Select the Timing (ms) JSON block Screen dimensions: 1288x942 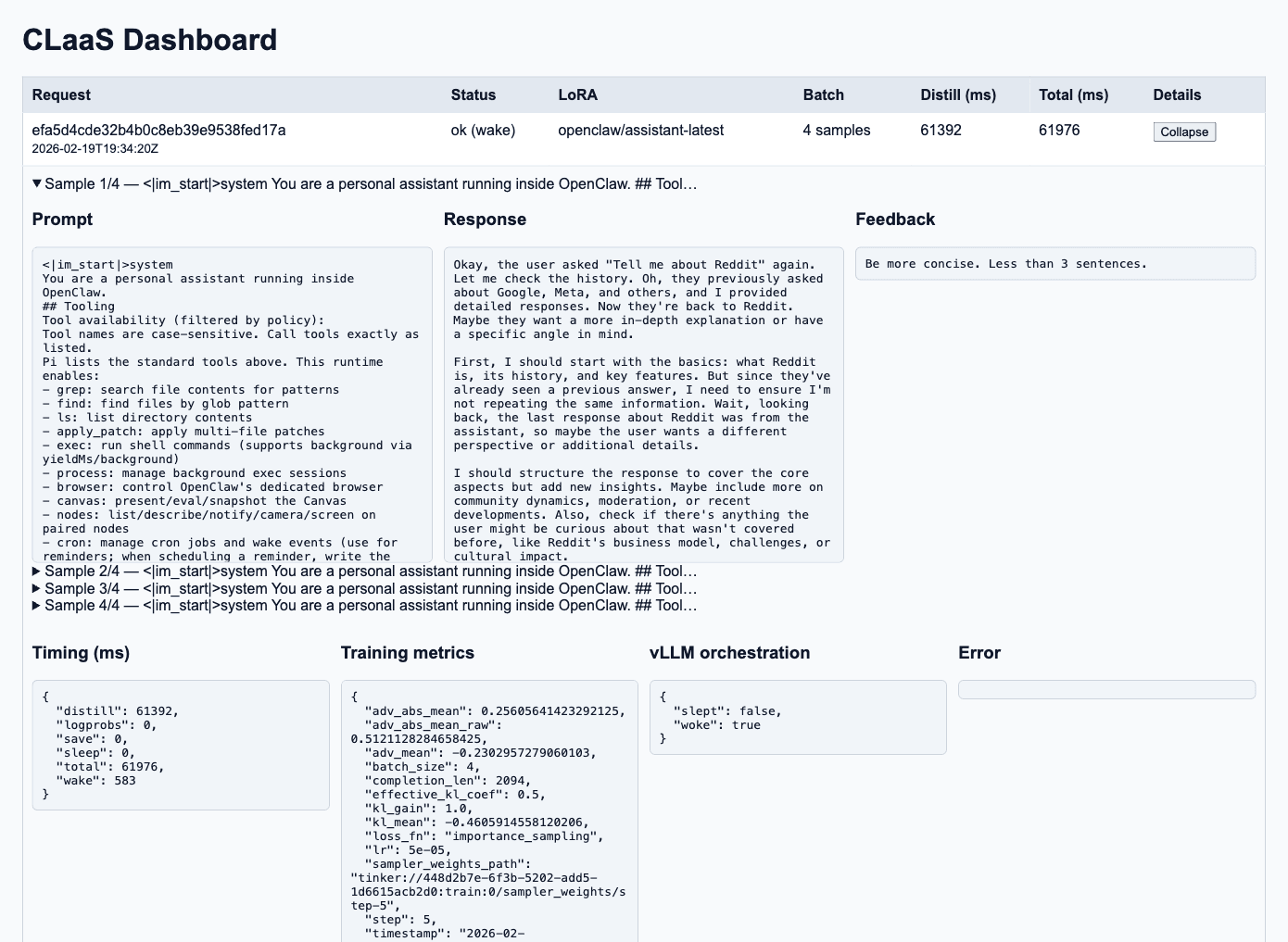pos(181,746)
